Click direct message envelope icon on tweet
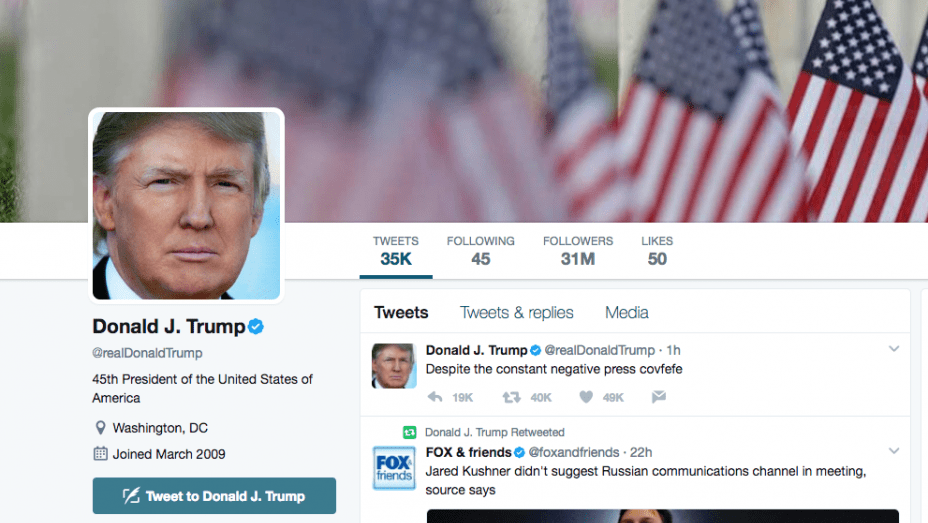Screen dimensions: 928x523 click(659, 396)
